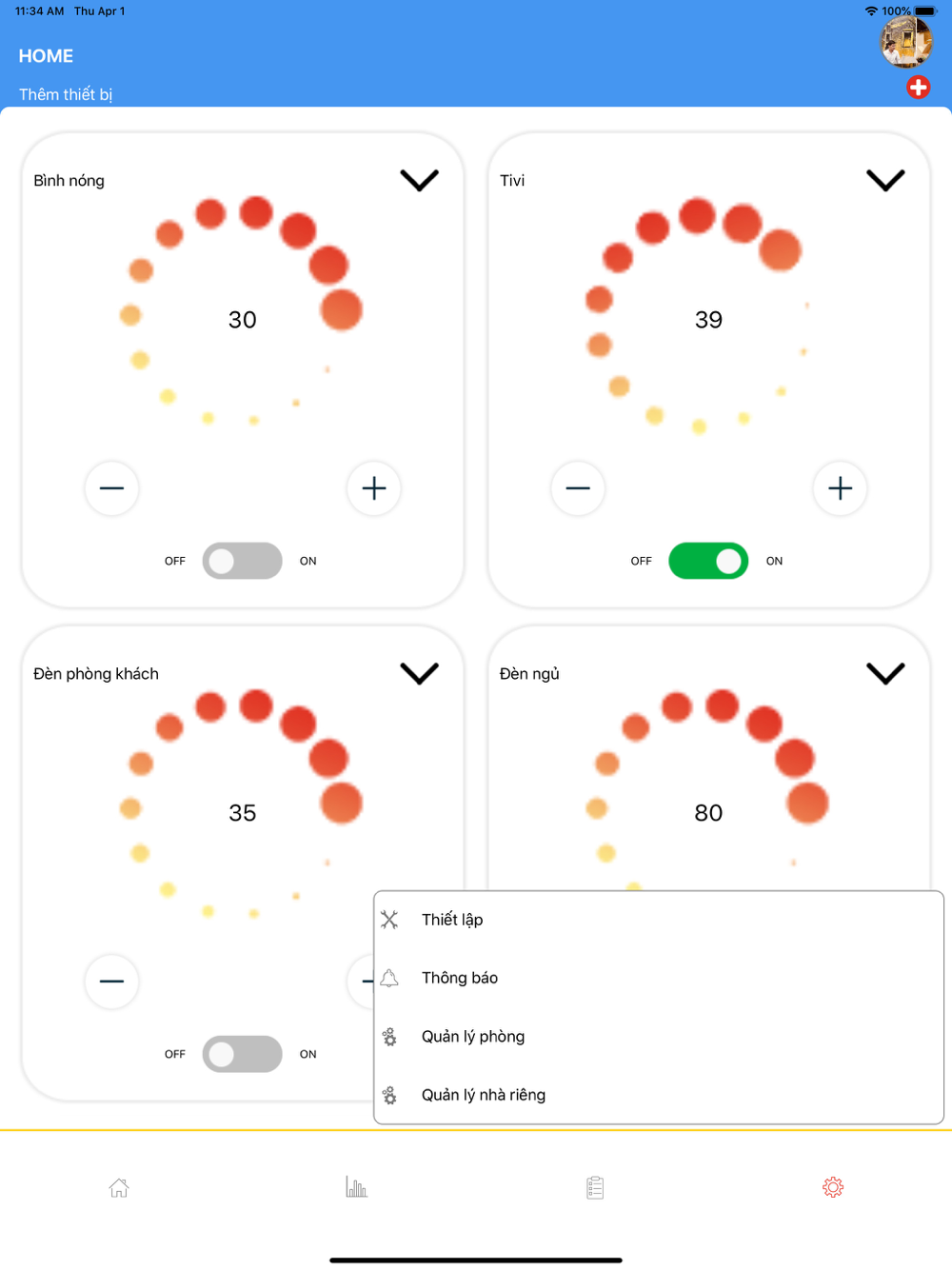
Task: Tap the red plus add-device icon
Action: 918,88
